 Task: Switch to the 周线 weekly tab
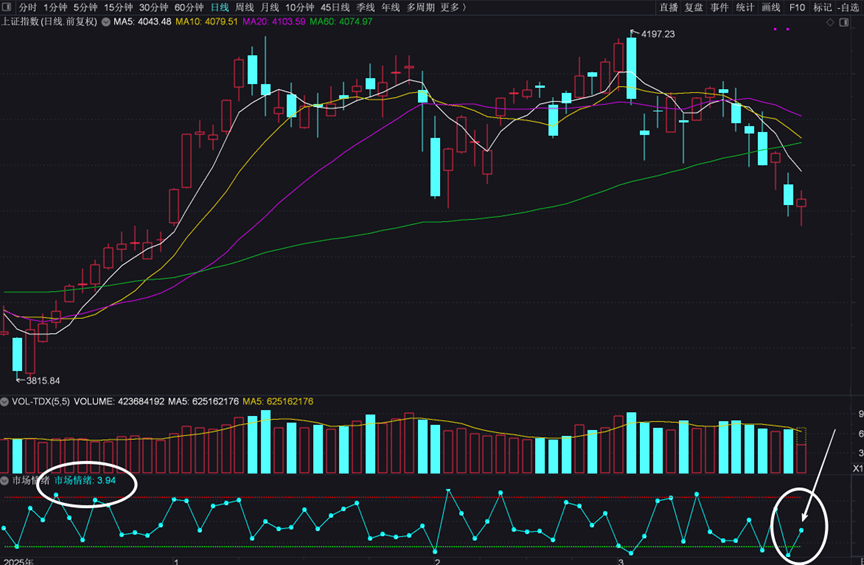244,7
